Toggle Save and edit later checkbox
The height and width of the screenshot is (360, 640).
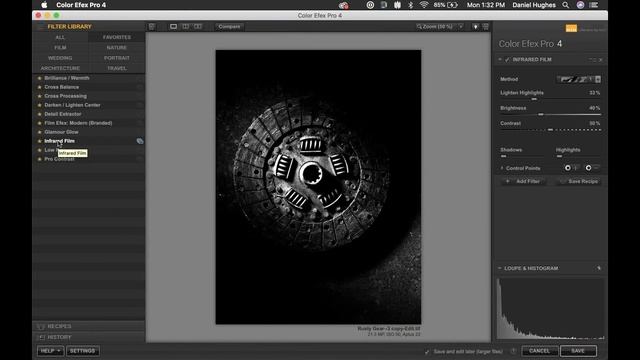pyautogui.click(x=427, y=351)
